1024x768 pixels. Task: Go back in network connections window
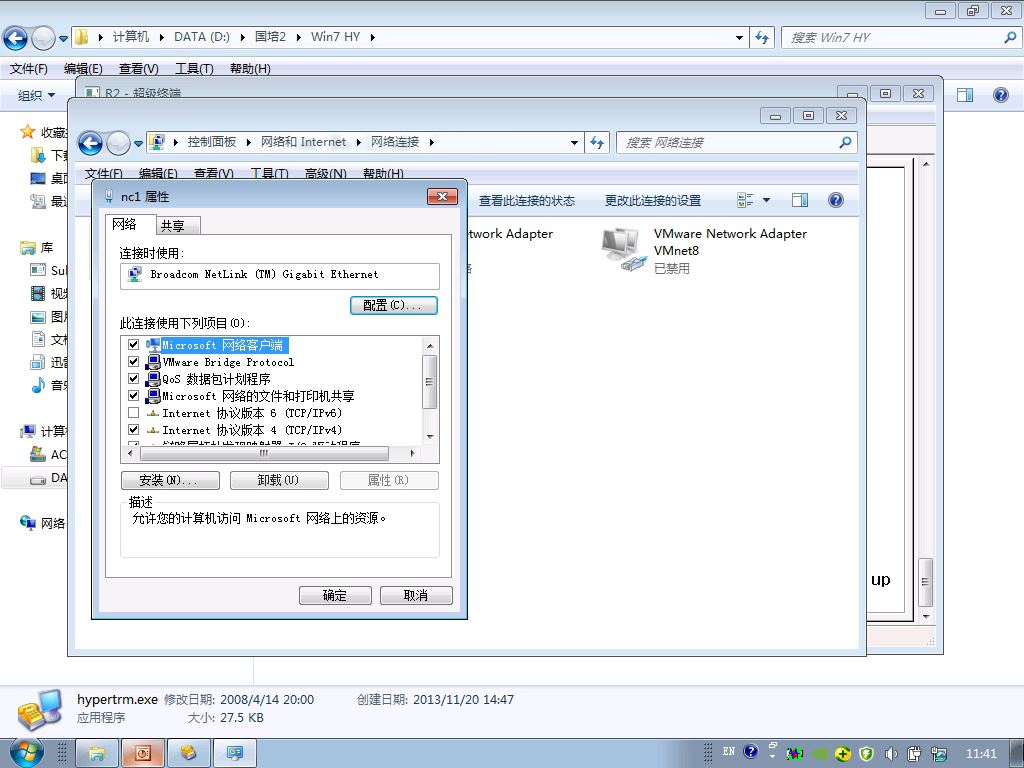point(90,143)
